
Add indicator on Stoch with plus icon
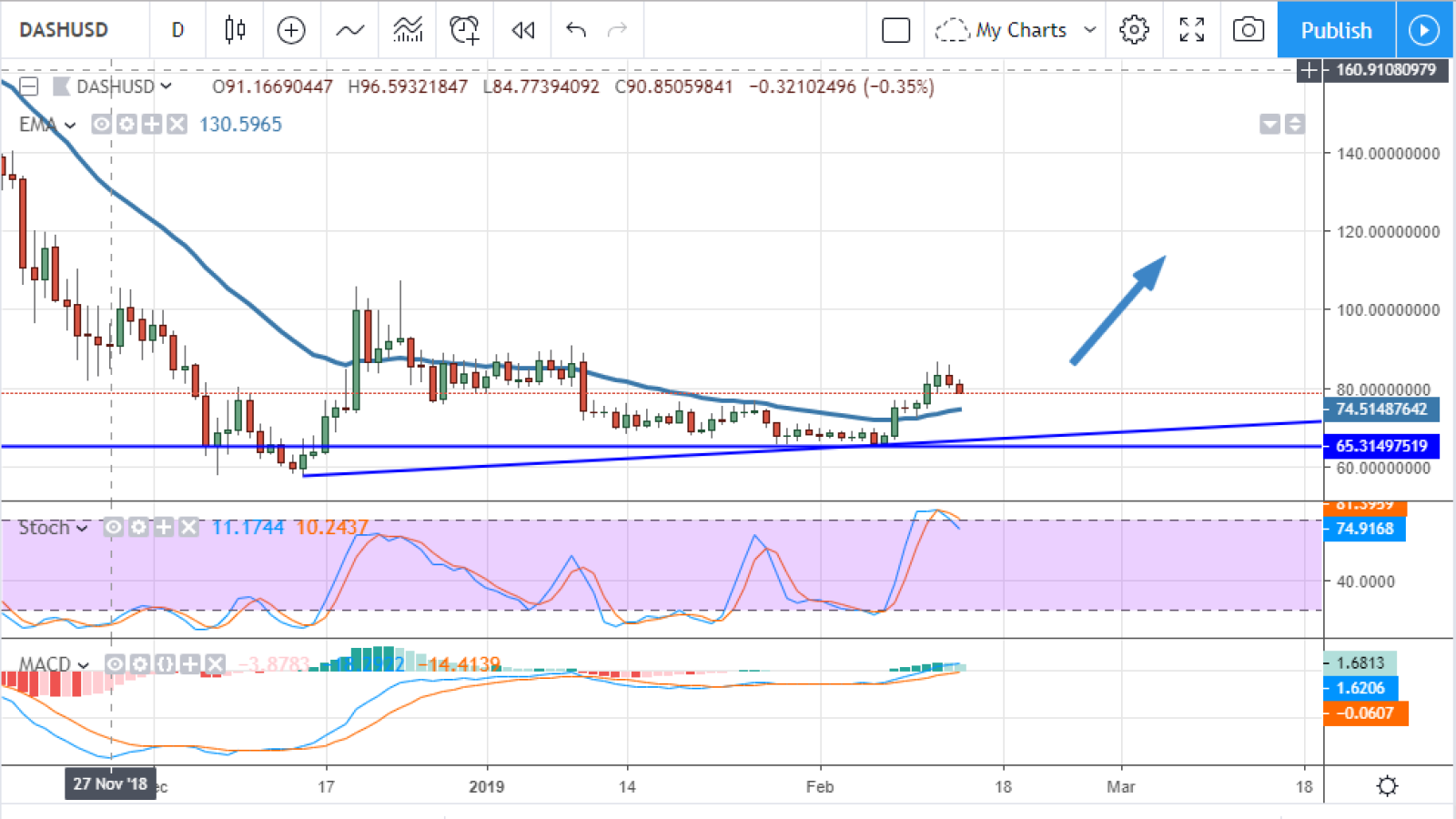(x=164, y=527)
